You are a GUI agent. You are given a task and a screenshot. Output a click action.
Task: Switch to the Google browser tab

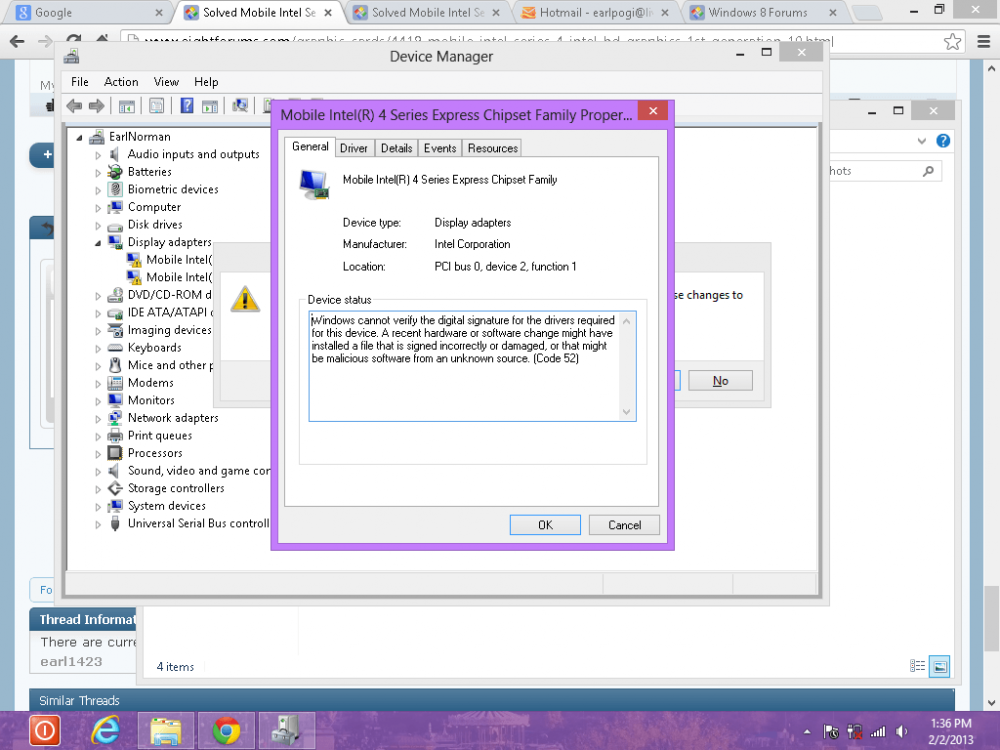[89, 13]
